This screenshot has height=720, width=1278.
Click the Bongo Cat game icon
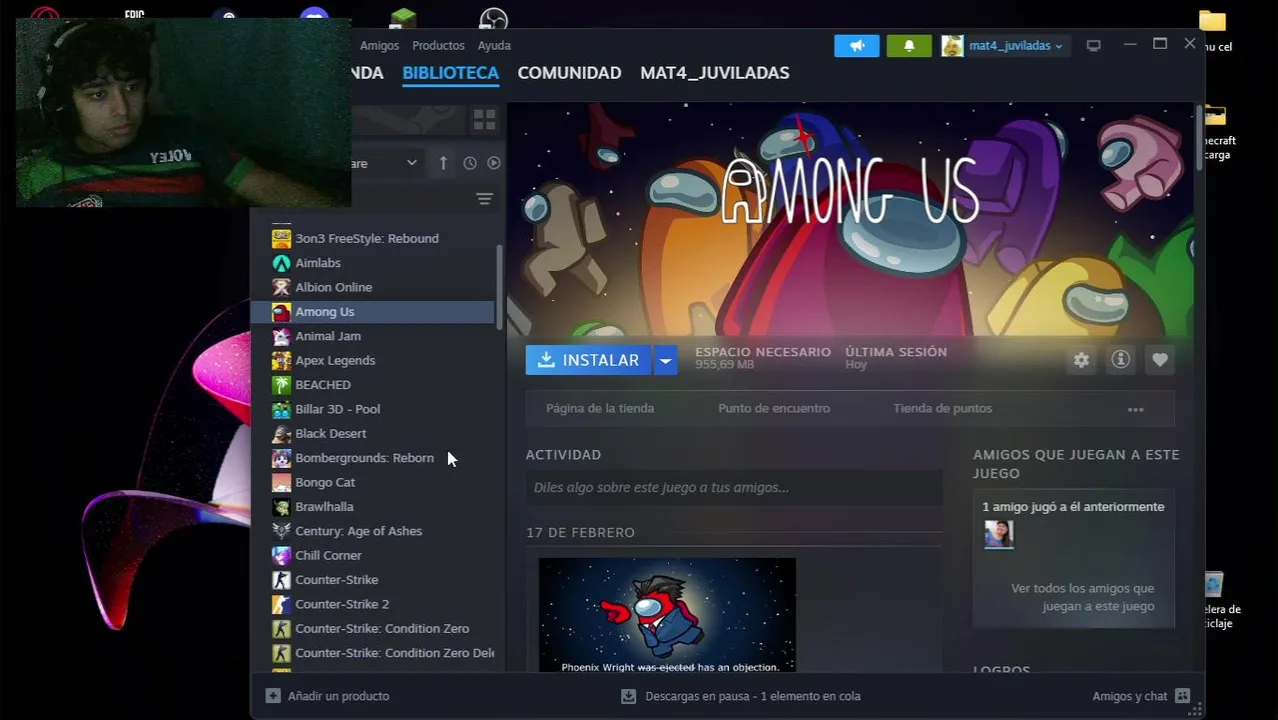click(281, 482)
